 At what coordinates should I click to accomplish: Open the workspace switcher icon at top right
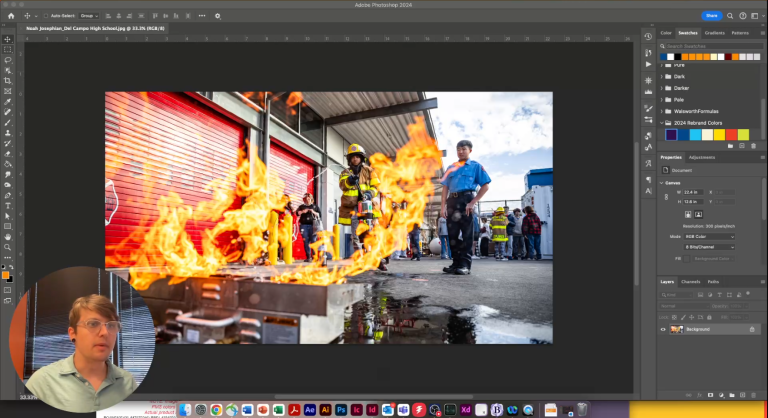click(755, 16)
